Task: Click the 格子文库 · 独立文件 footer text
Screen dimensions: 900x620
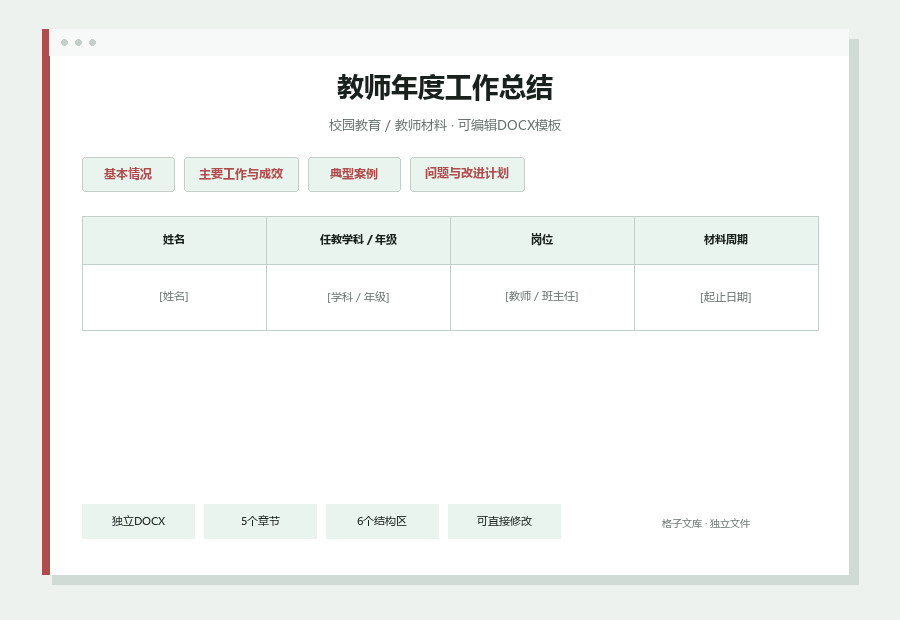Action: [x=705, y=524]
